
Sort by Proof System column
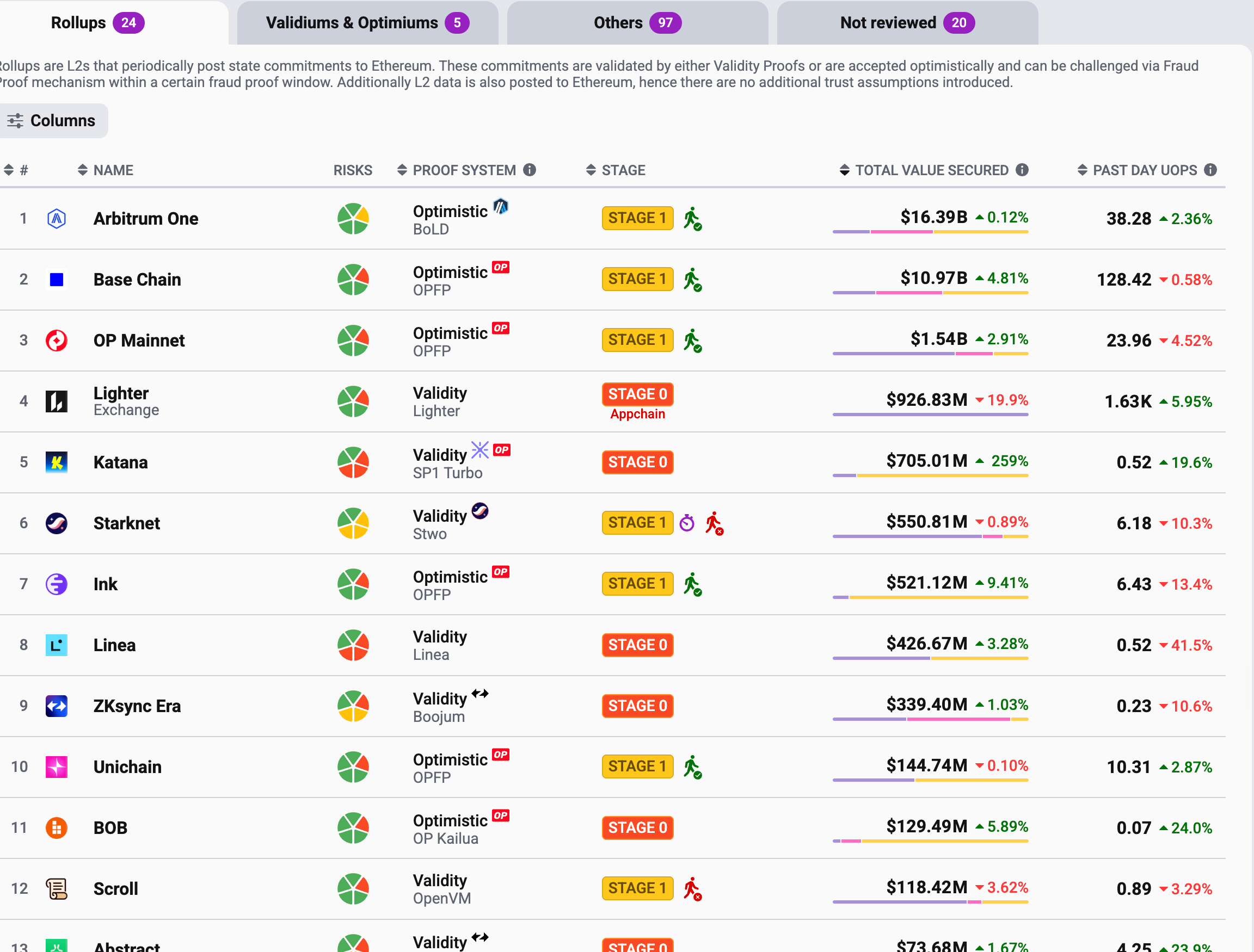click(x=457, y=170)
